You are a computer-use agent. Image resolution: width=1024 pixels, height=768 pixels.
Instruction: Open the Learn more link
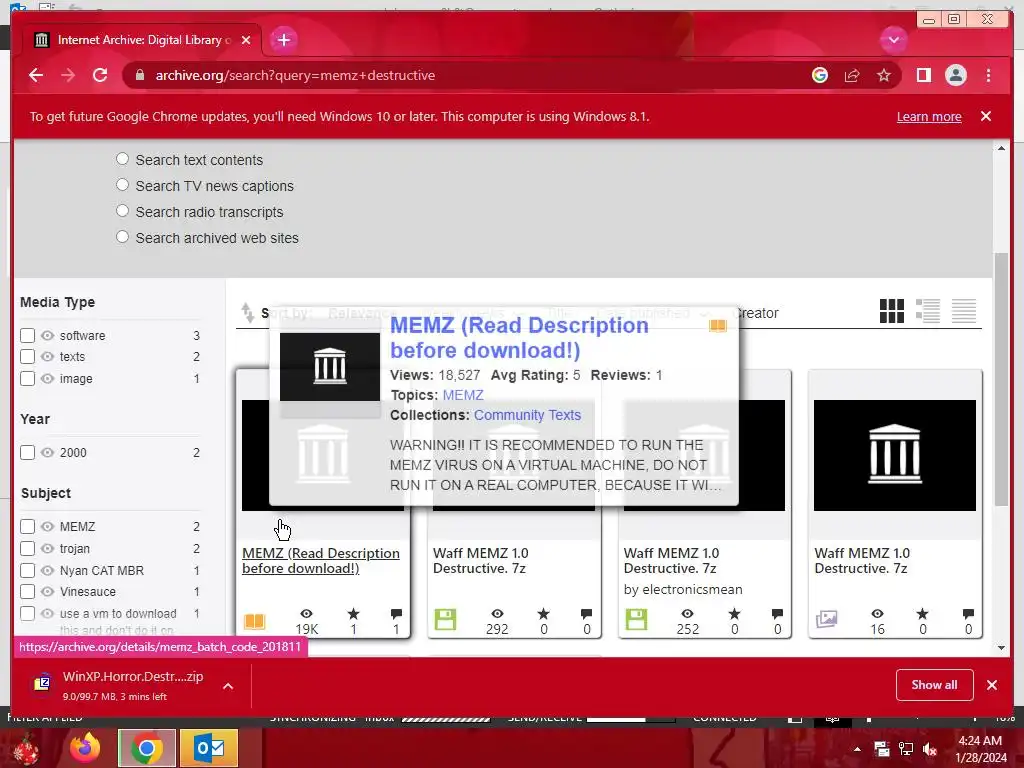tap(929, 116)
